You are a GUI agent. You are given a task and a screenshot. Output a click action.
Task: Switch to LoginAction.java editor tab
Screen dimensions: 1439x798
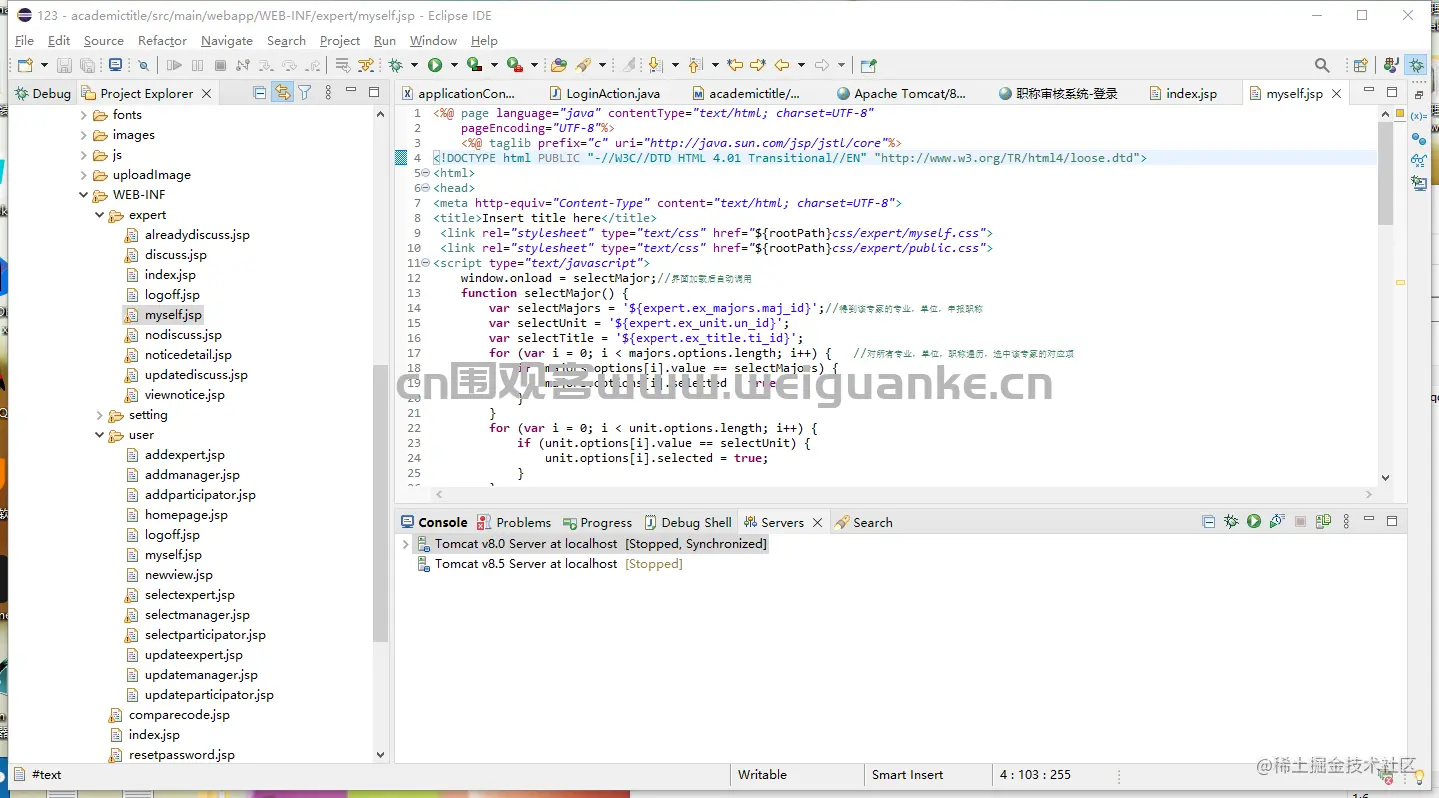[603, 93]
